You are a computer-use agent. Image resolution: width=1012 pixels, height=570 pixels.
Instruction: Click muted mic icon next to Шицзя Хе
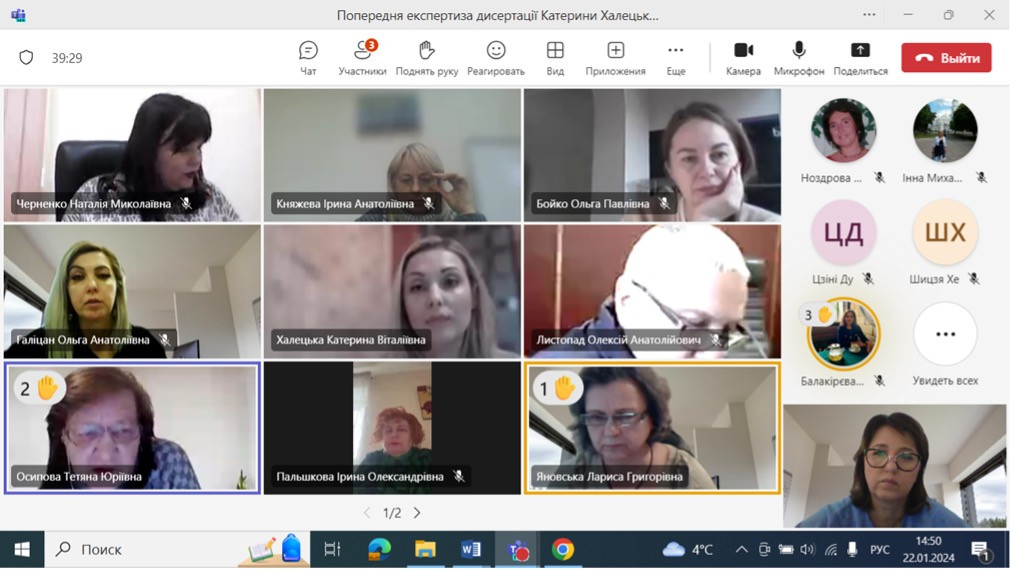[974, 279]
